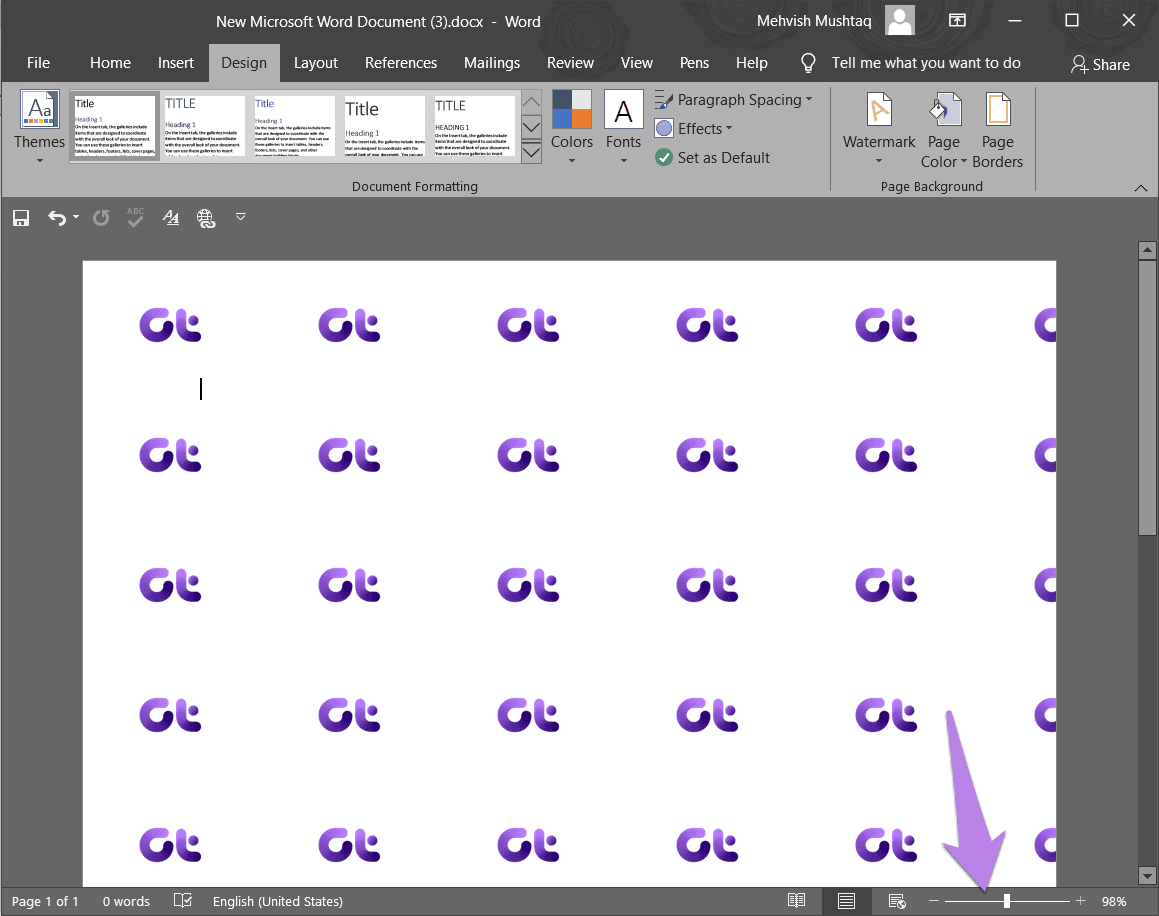Open the References tab
Screen dimensions: 1159x916
tap(401, 63)
